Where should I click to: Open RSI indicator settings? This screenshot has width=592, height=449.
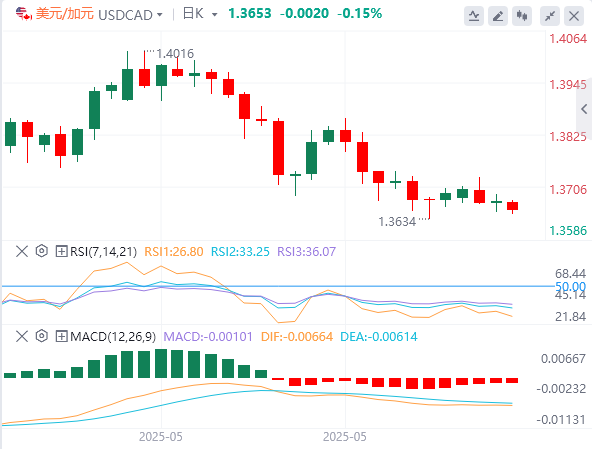[42, 251]
